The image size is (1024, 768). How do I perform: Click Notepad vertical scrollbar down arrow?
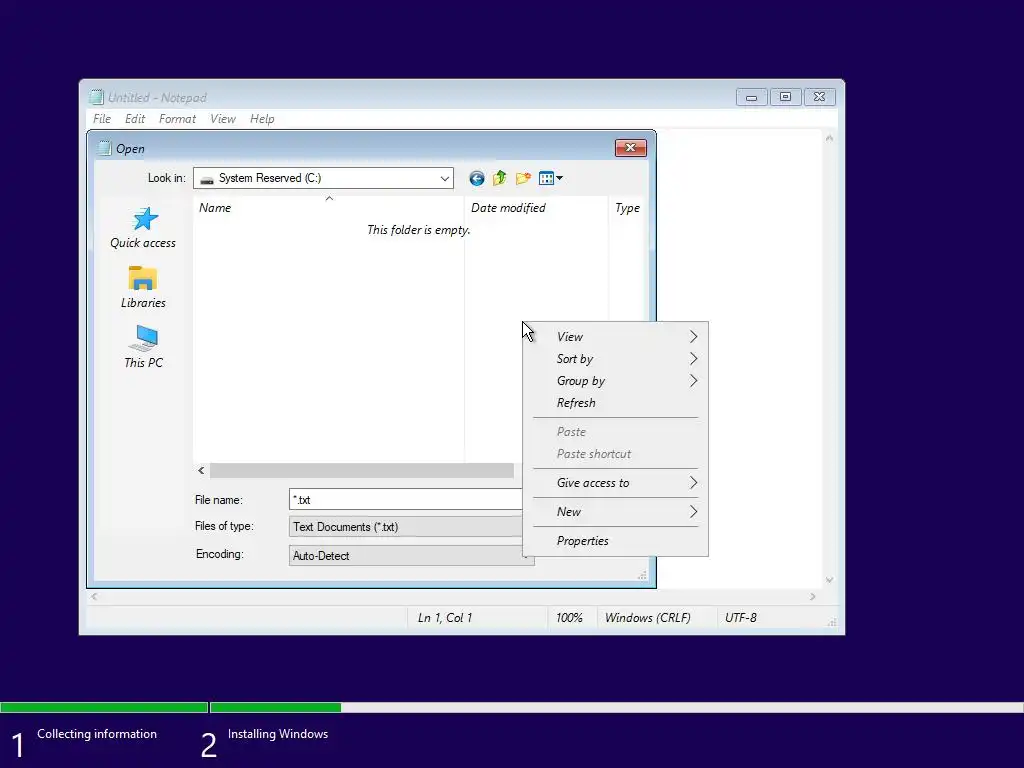pyautogui.click(x=829, y=580)
